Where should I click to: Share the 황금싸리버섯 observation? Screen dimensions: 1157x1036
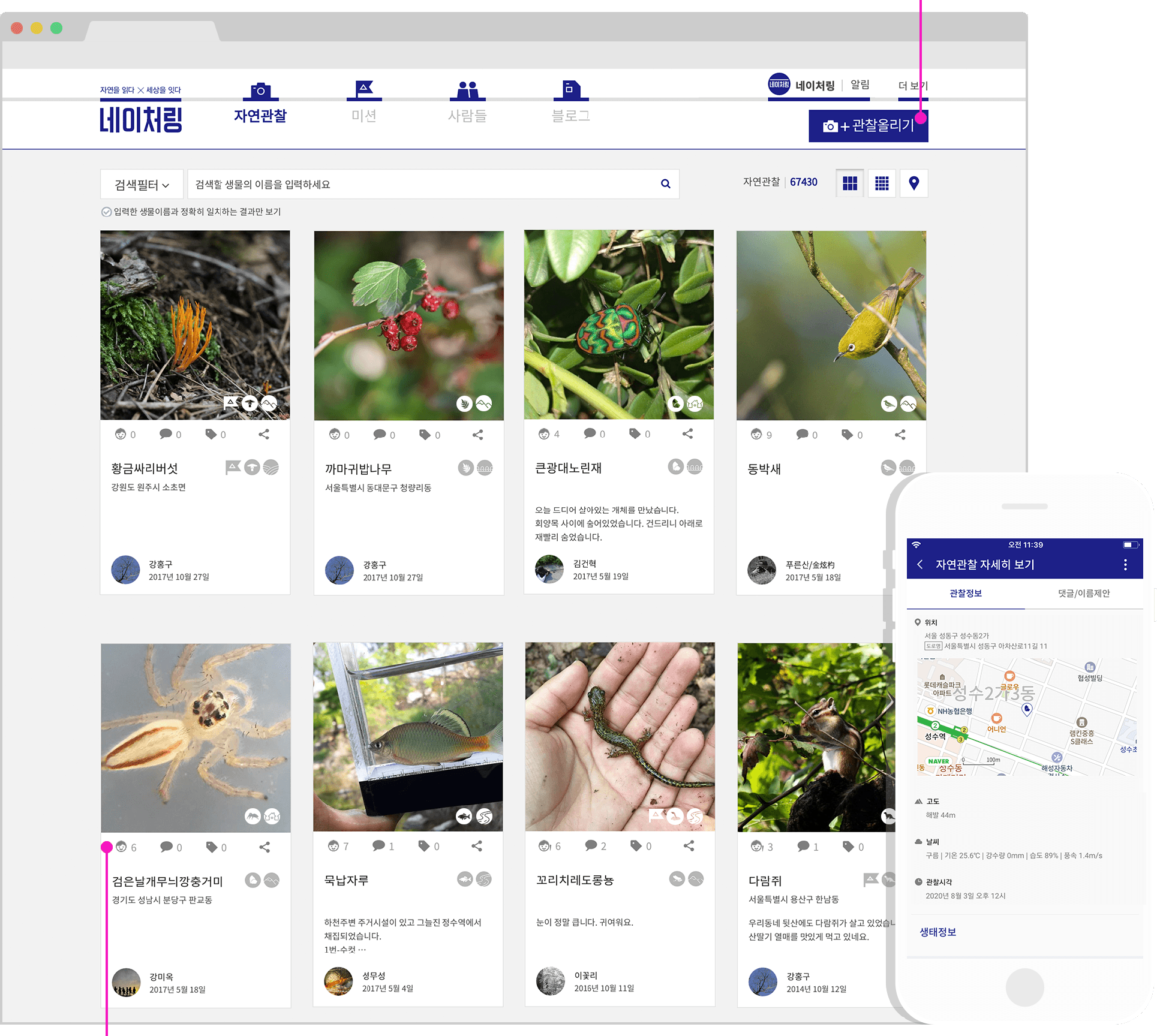(x=264, y=434)
